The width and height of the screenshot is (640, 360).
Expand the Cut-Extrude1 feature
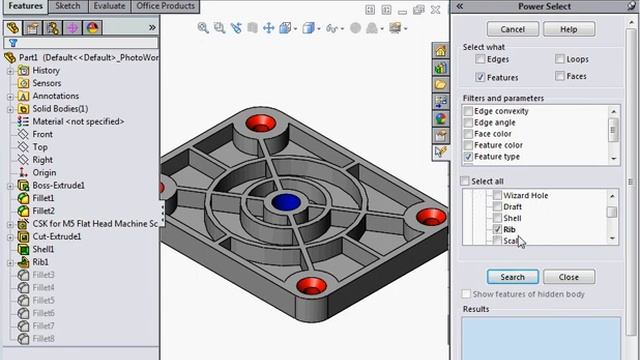tap(10, 237)
